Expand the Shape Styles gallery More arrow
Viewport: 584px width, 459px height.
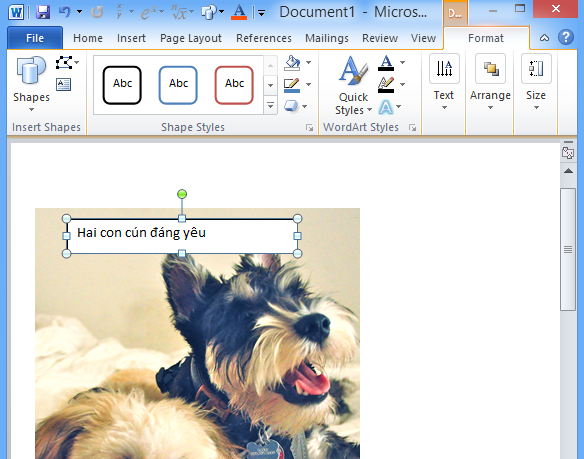tap(270, 106)
